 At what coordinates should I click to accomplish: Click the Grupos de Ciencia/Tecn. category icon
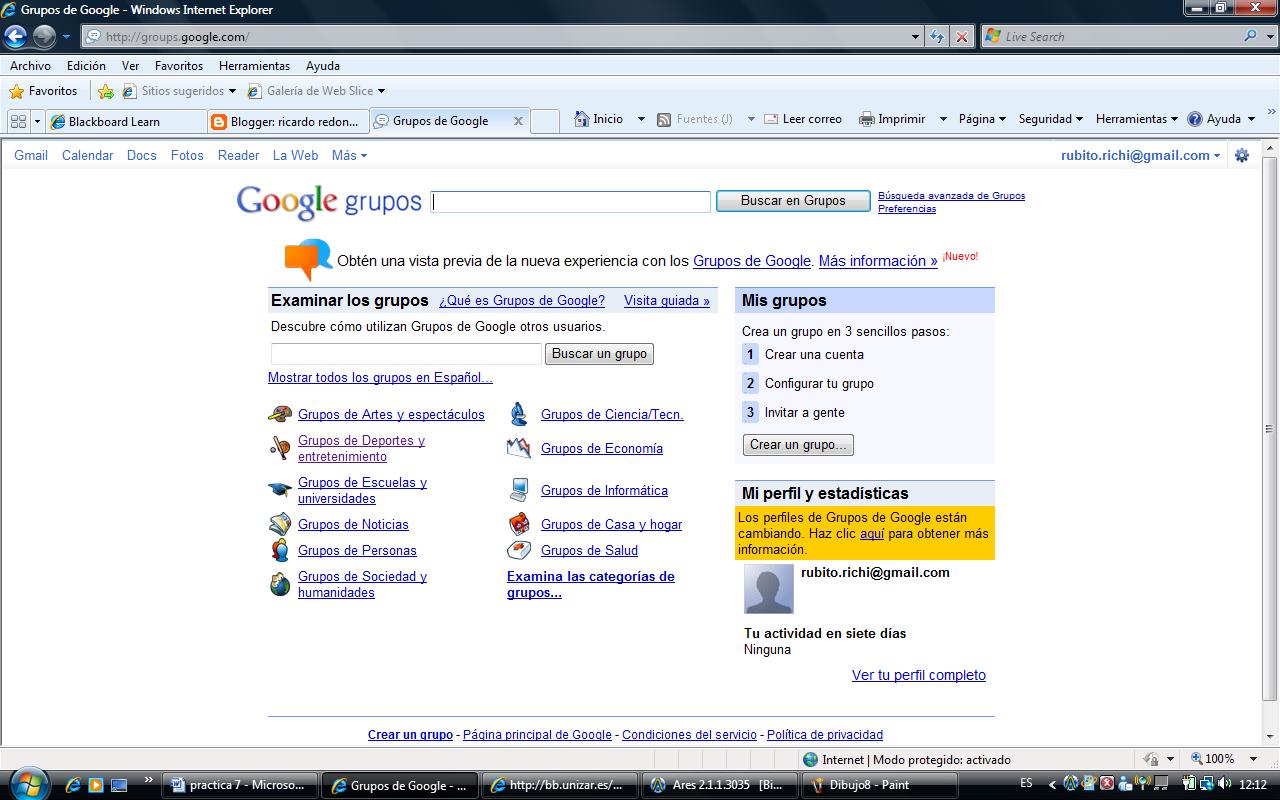pyautogui.click(x=519, y=413)
